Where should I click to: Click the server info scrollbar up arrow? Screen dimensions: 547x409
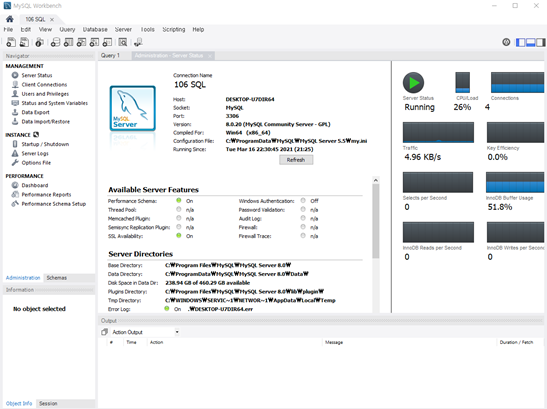pos(376,180)
